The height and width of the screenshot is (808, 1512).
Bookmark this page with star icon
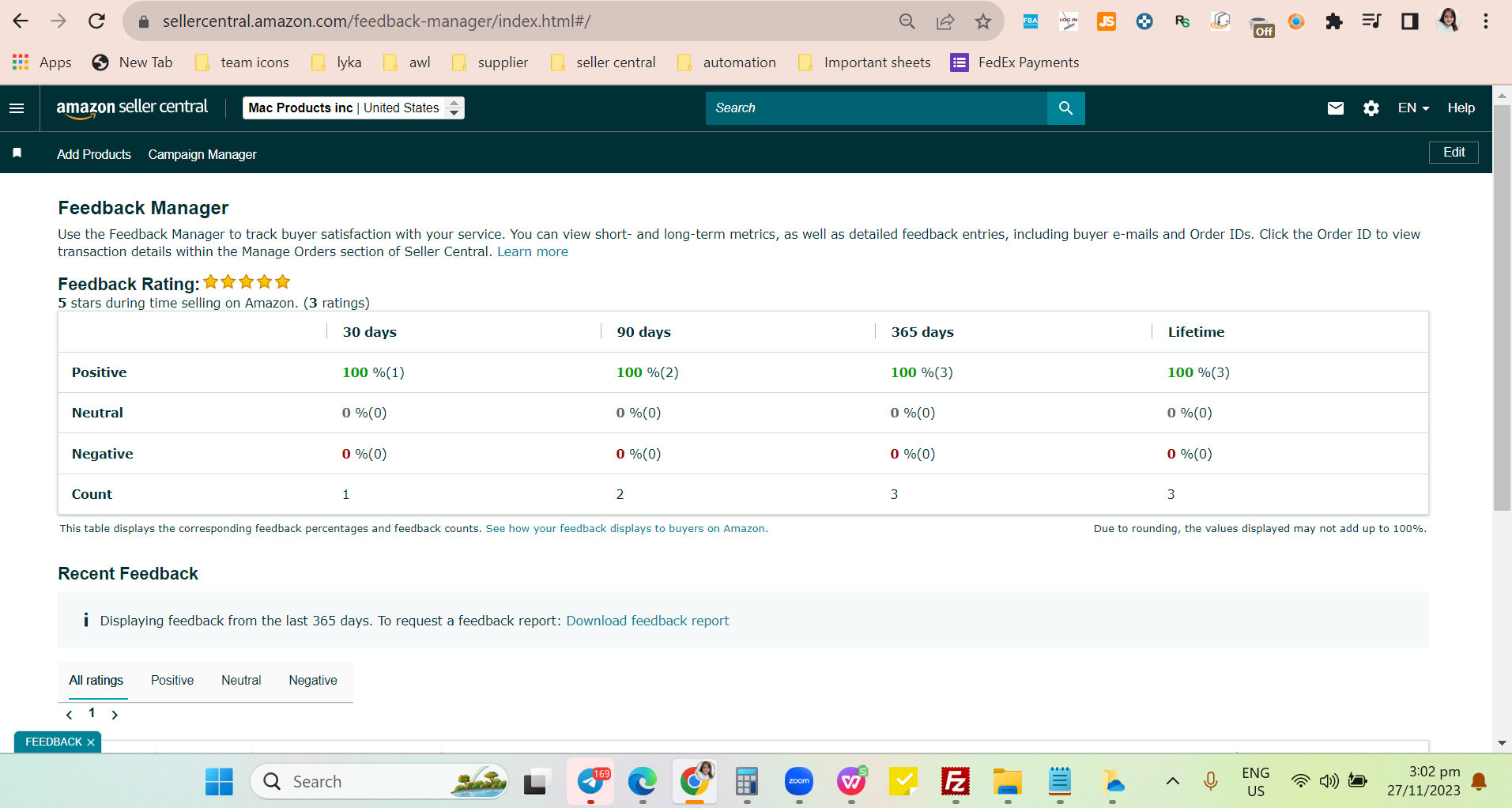point(983,21)
